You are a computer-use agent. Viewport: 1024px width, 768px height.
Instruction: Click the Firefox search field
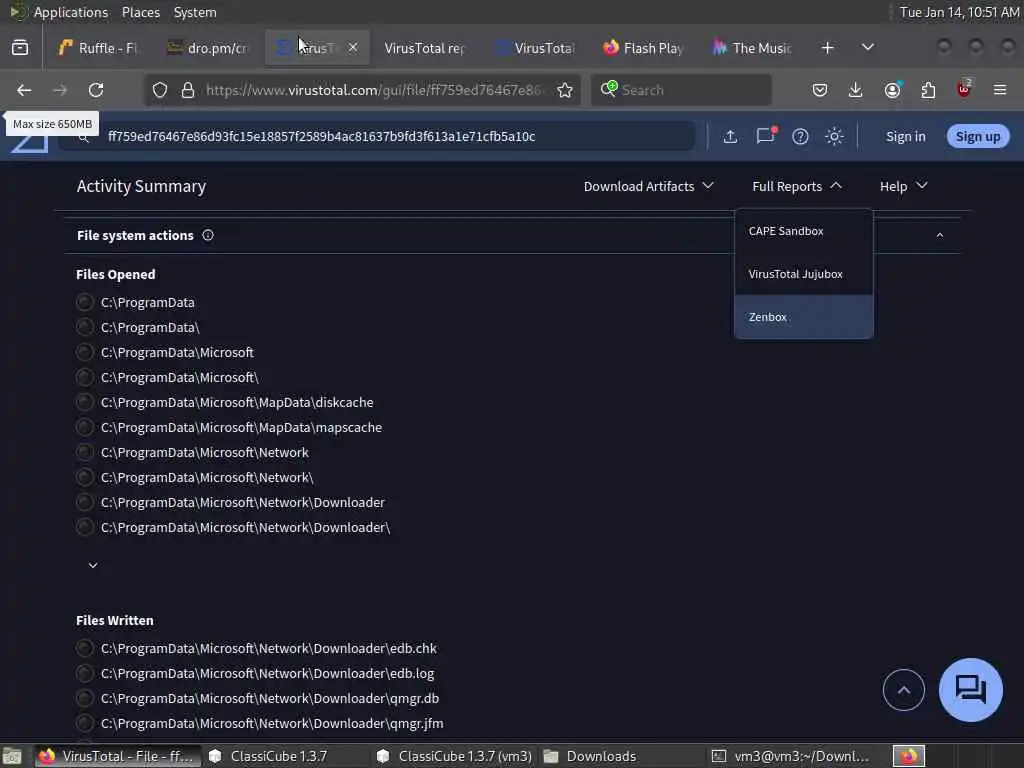pyautogui.click(x=681, y=90)
